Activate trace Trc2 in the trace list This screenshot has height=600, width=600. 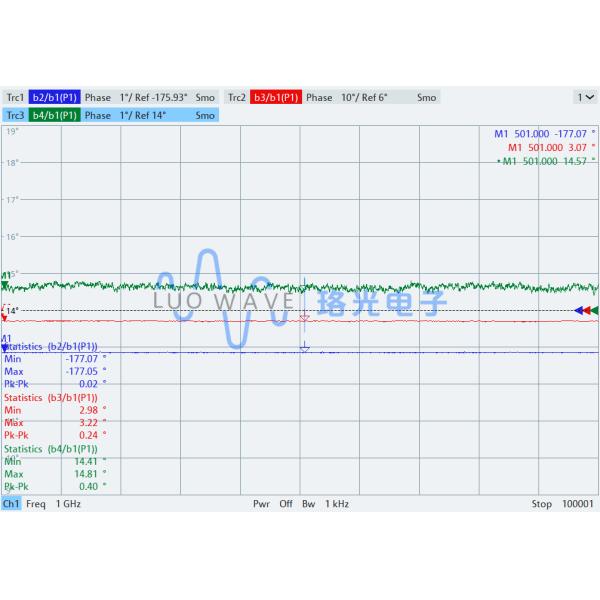tap(236, 98)
